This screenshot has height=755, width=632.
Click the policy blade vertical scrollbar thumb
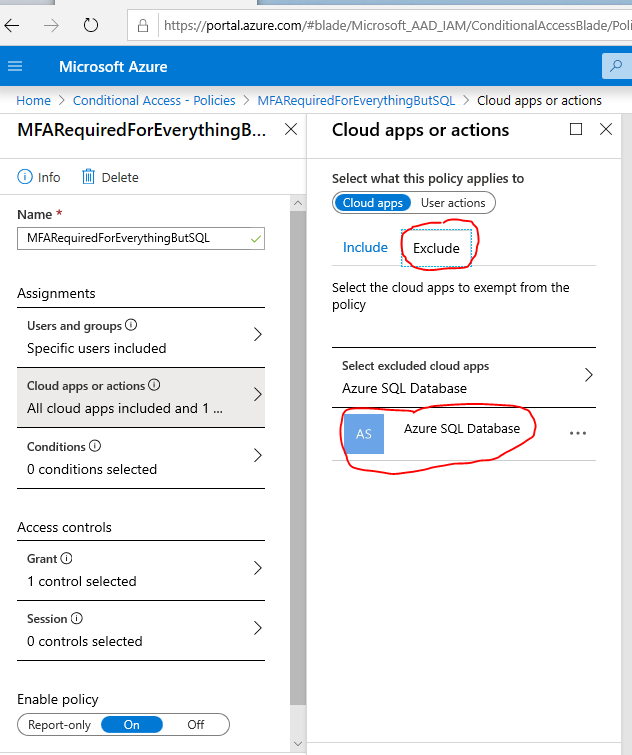298,457
